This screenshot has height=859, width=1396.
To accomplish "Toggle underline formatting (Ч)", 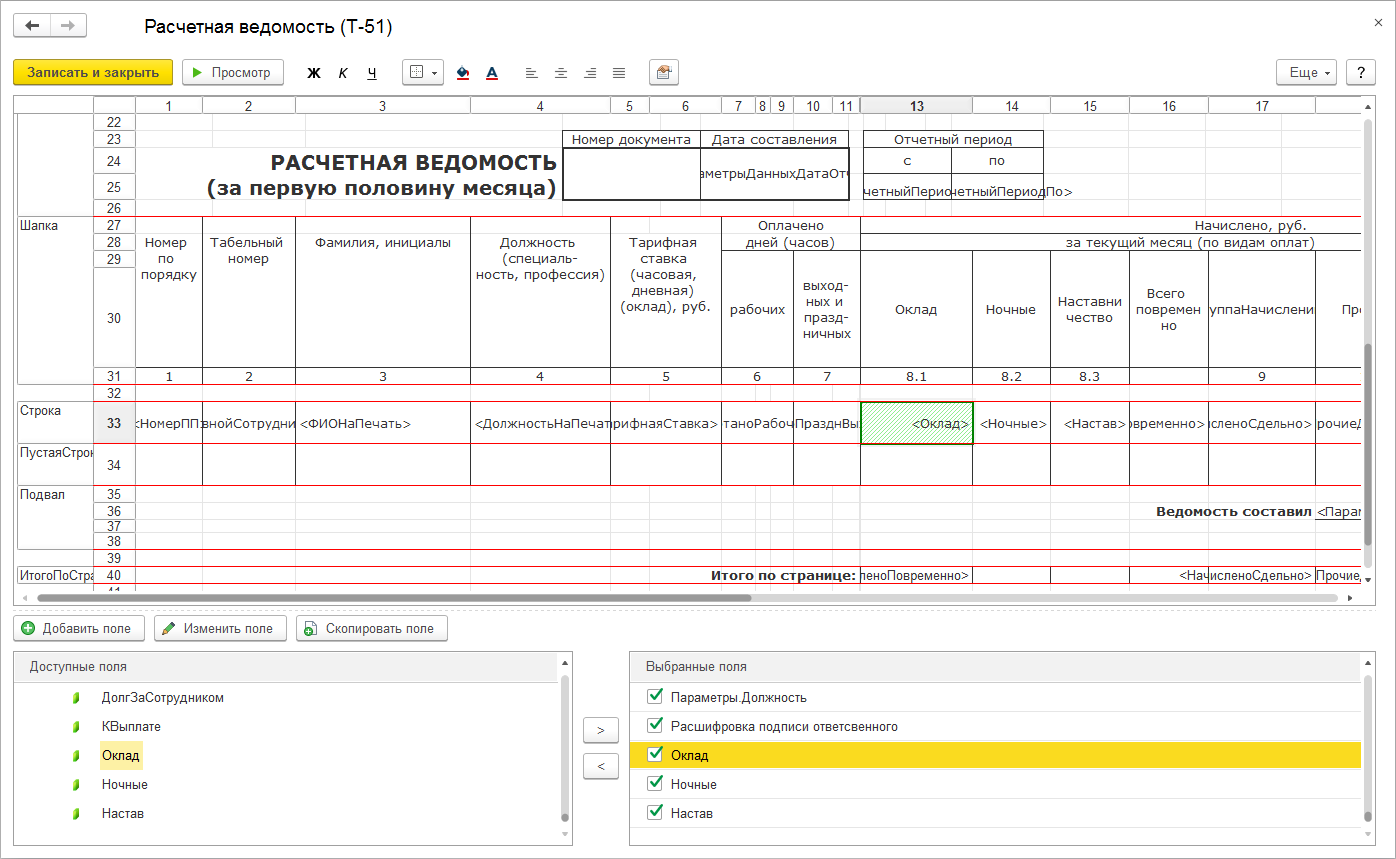I will point(372,73).
